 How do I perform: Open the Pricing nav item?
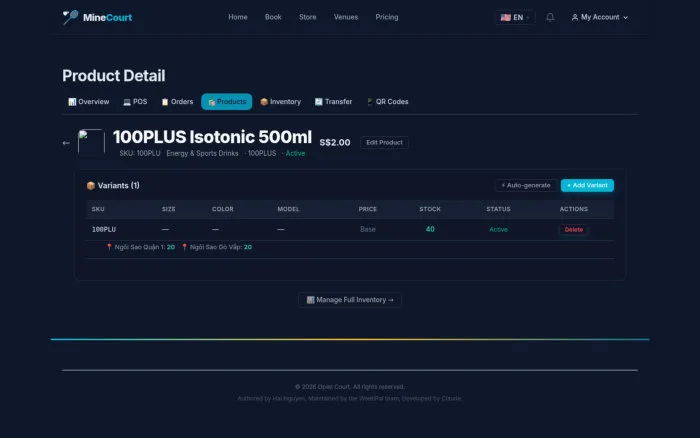tap(387, 17)
